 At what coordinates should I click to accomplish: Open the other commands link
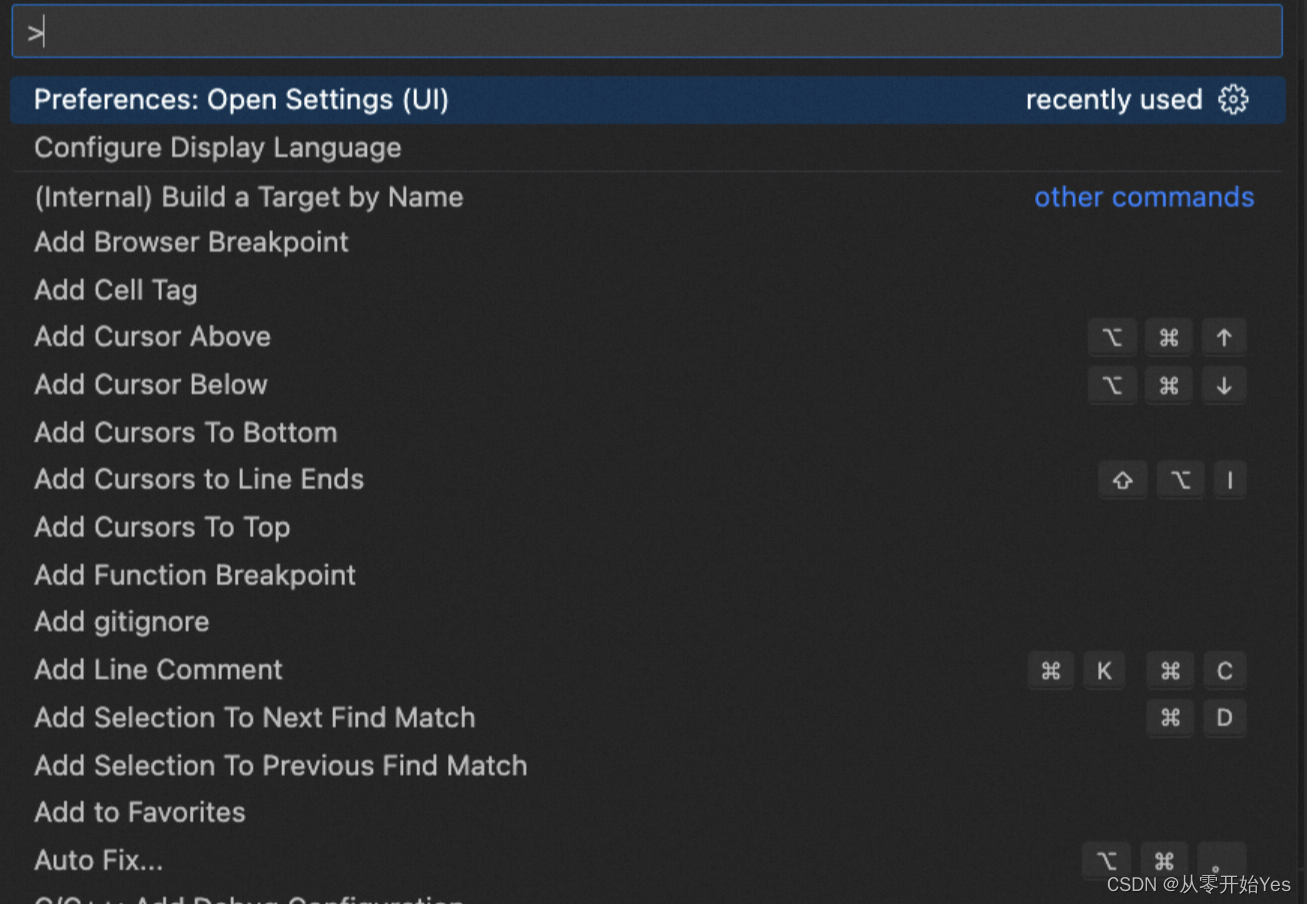1144,197
